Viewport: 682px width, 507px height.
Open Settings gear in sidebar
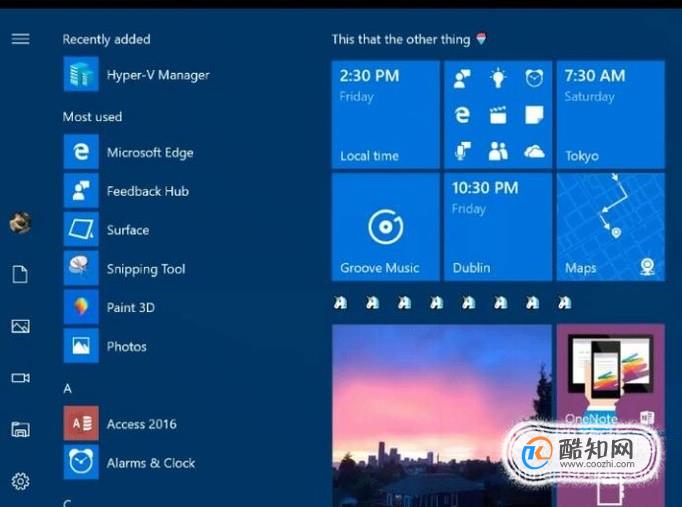(x=20, y=481)
